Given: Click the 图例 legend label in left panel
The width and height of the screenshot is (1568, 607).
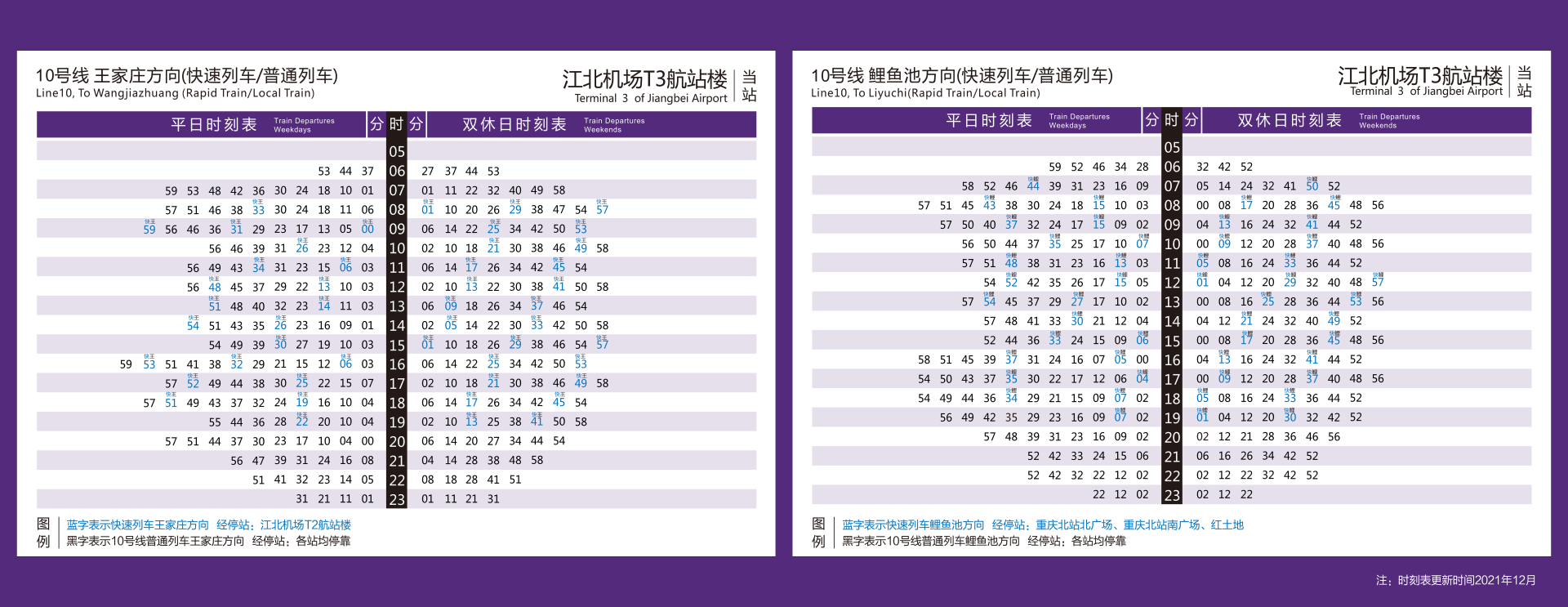Looking at the screenshot, I should pos(43,533).
